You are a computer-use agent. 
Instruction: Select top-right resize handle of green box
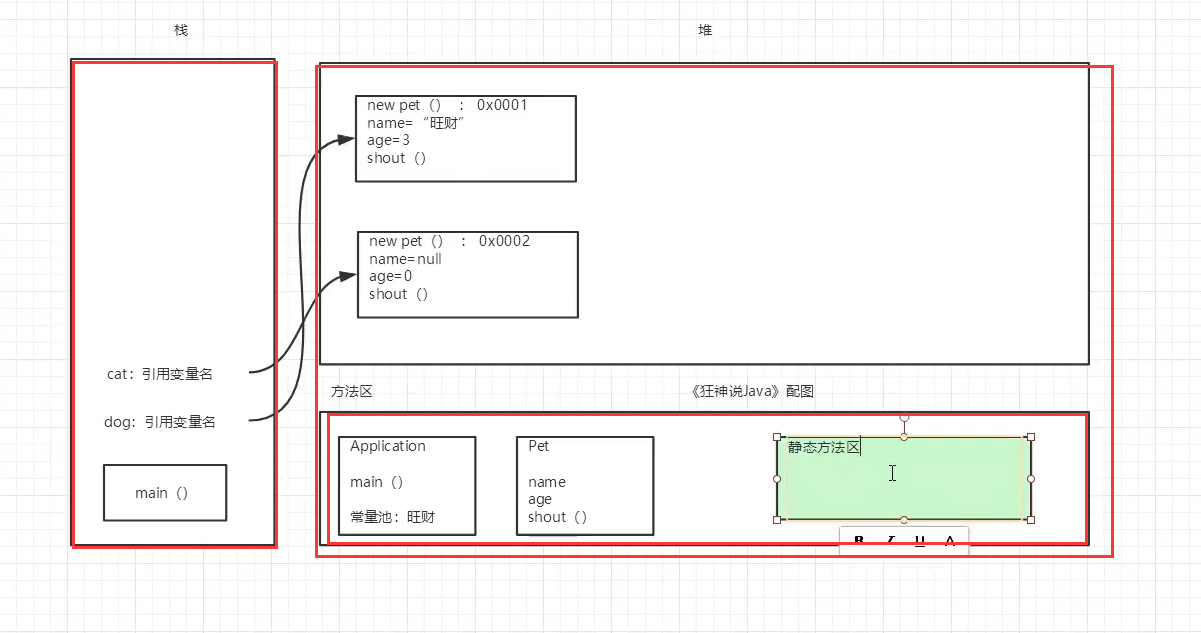[x=1031, y=437]
